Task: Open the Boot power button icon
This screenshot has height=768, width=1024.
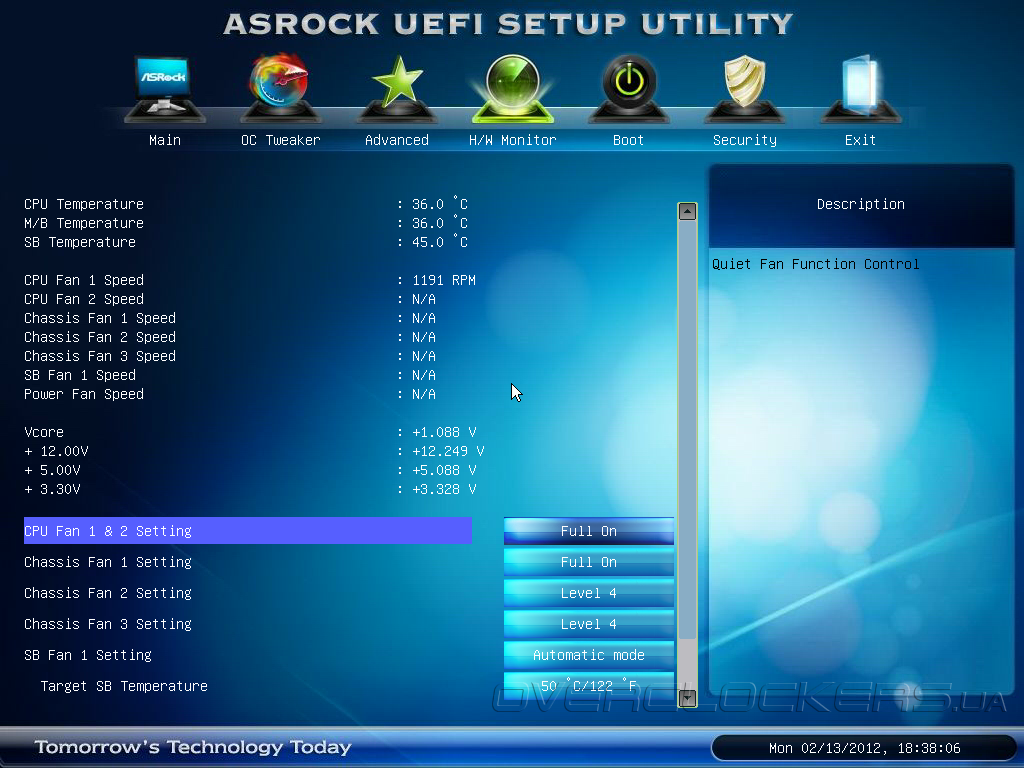Action: 628,88
